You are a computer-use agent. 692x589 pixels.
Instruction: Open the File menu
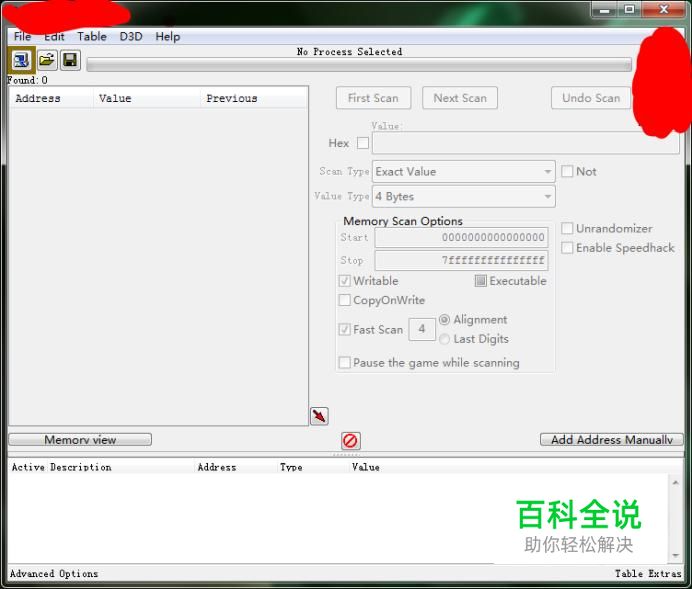(x=23, y=36)
